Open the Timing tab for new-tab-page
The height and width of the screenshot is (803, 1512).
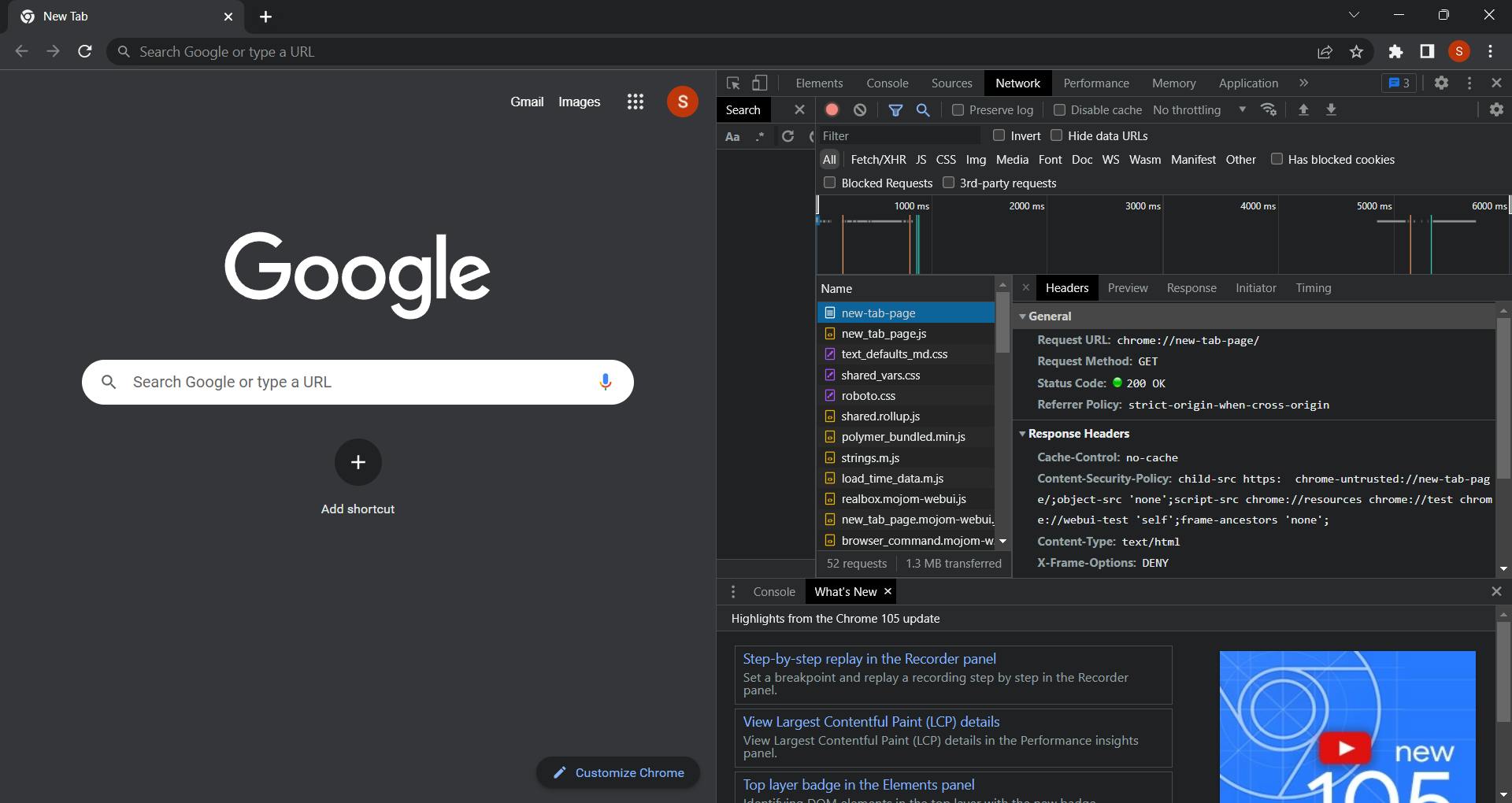[1313, 287]
